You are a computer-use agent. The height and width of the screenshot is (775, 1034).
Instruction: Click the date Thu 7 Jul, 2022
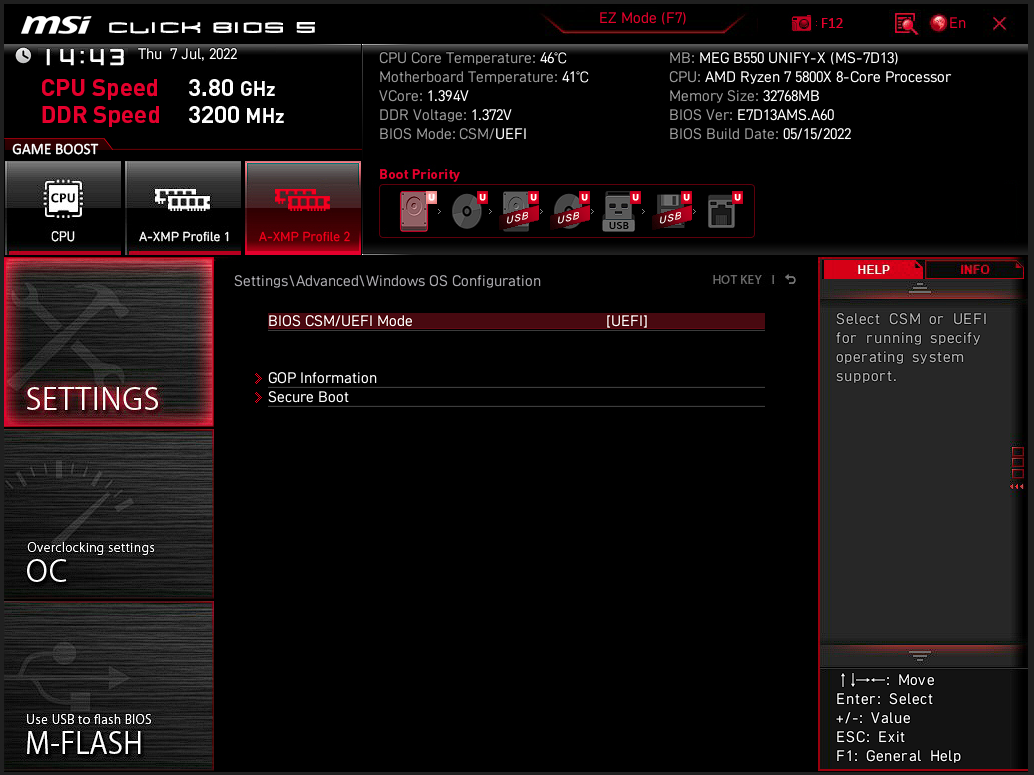coord(187,54)
